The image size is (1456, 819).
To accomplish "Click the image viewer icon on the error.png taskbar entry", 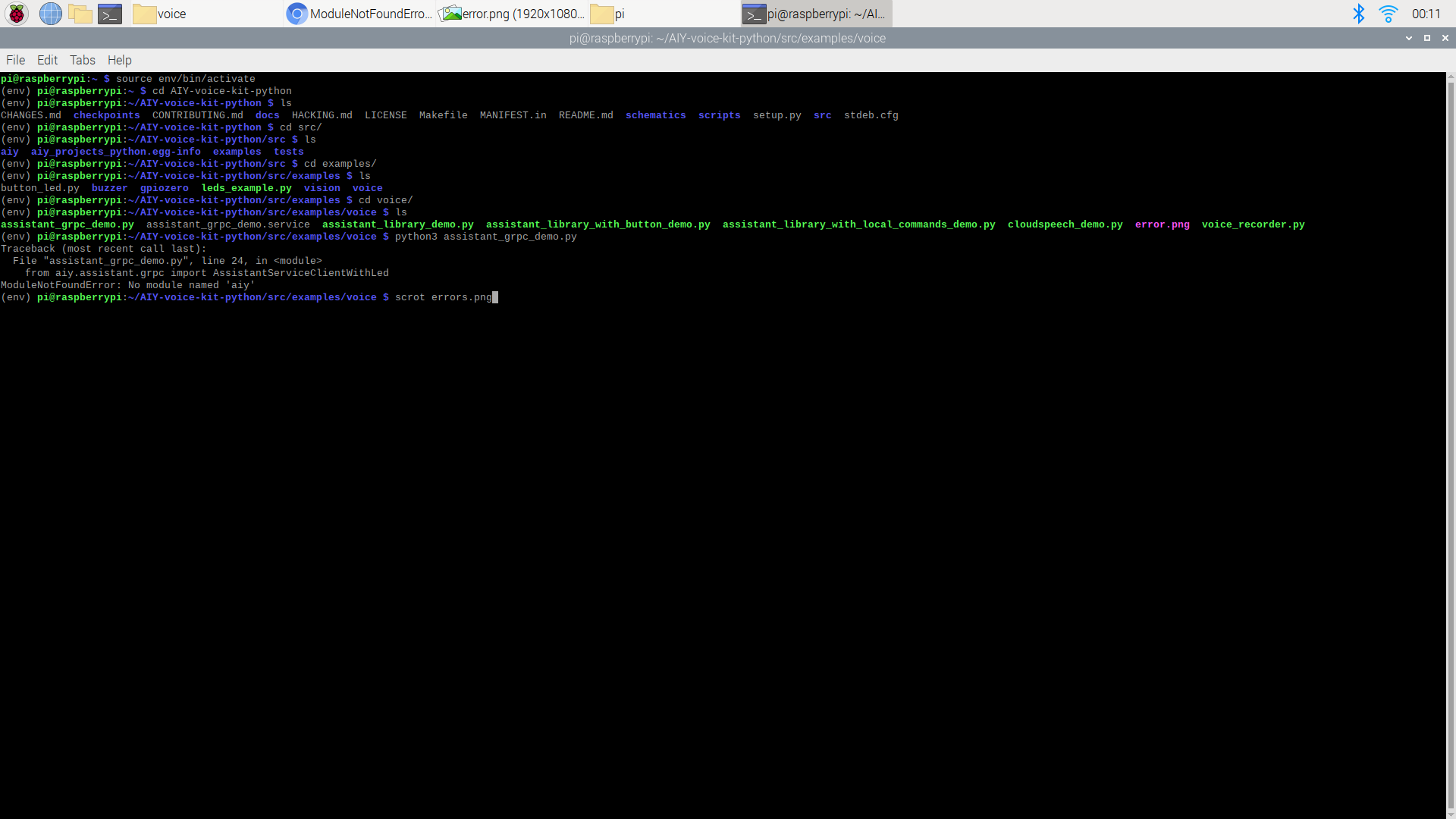I will (x=453, y=14).
